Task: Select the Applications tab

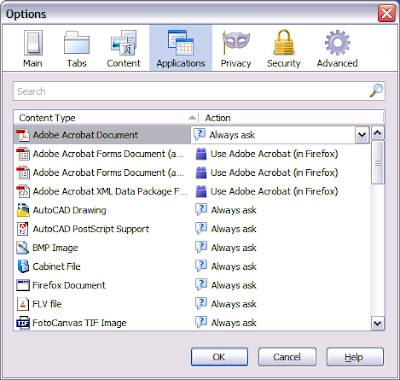Action: [181, 48]
